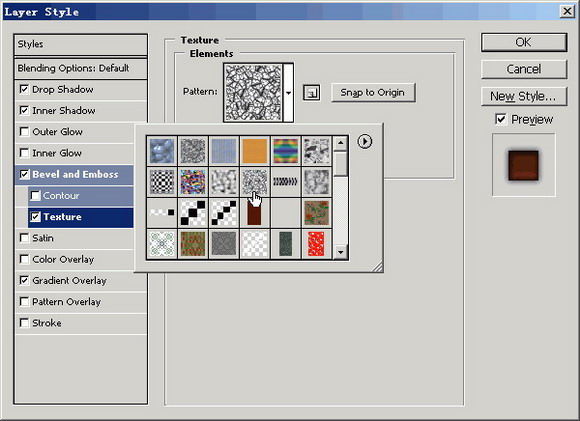Uncheck the Preview checkbox
Viewport: 580px width, 421px height.
tap(500, 119)
